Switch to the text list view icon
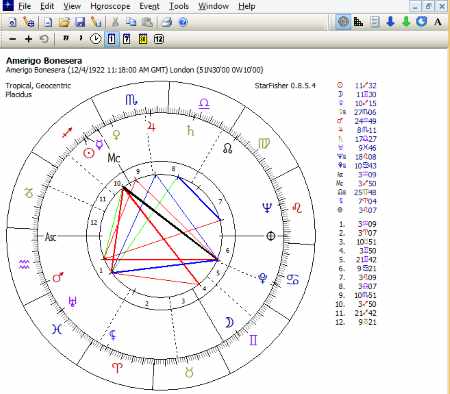This screenshot has height=394, width=450. [375, 22]
